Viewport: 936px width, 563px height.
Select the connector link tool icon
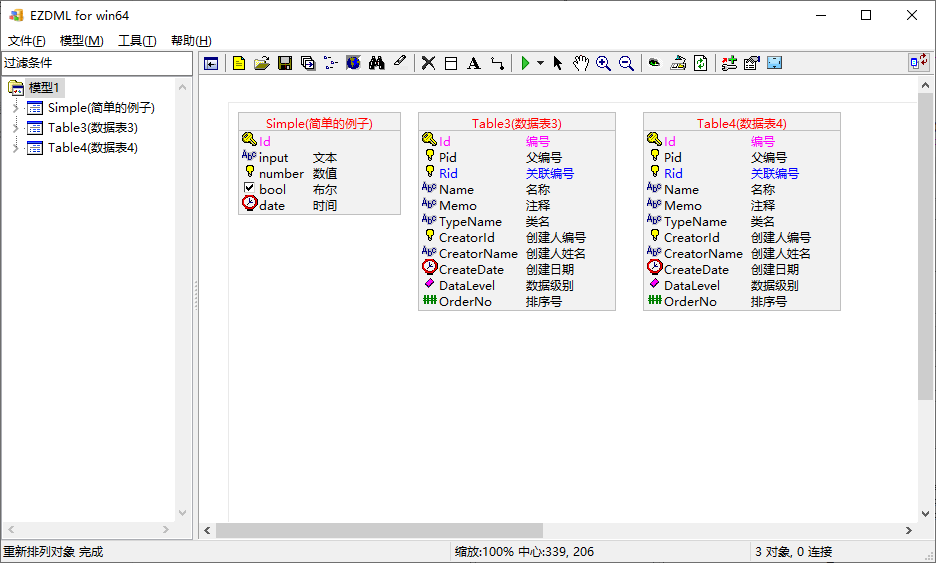[x=497, y=63]
